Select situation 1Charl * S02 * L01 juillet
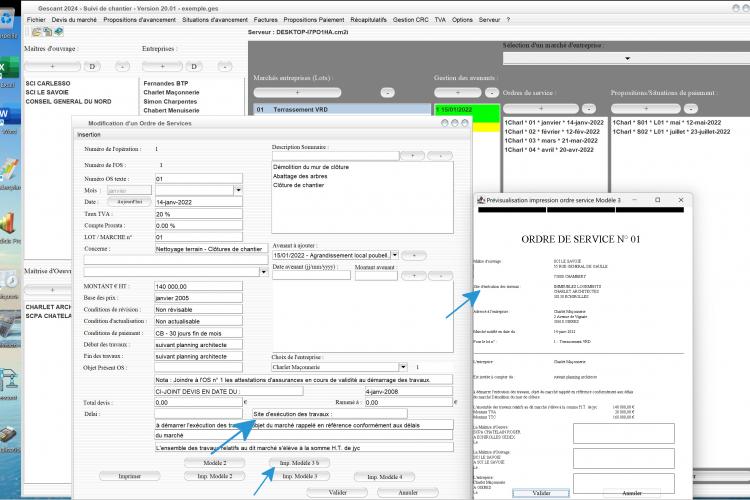 pos(672,131)
